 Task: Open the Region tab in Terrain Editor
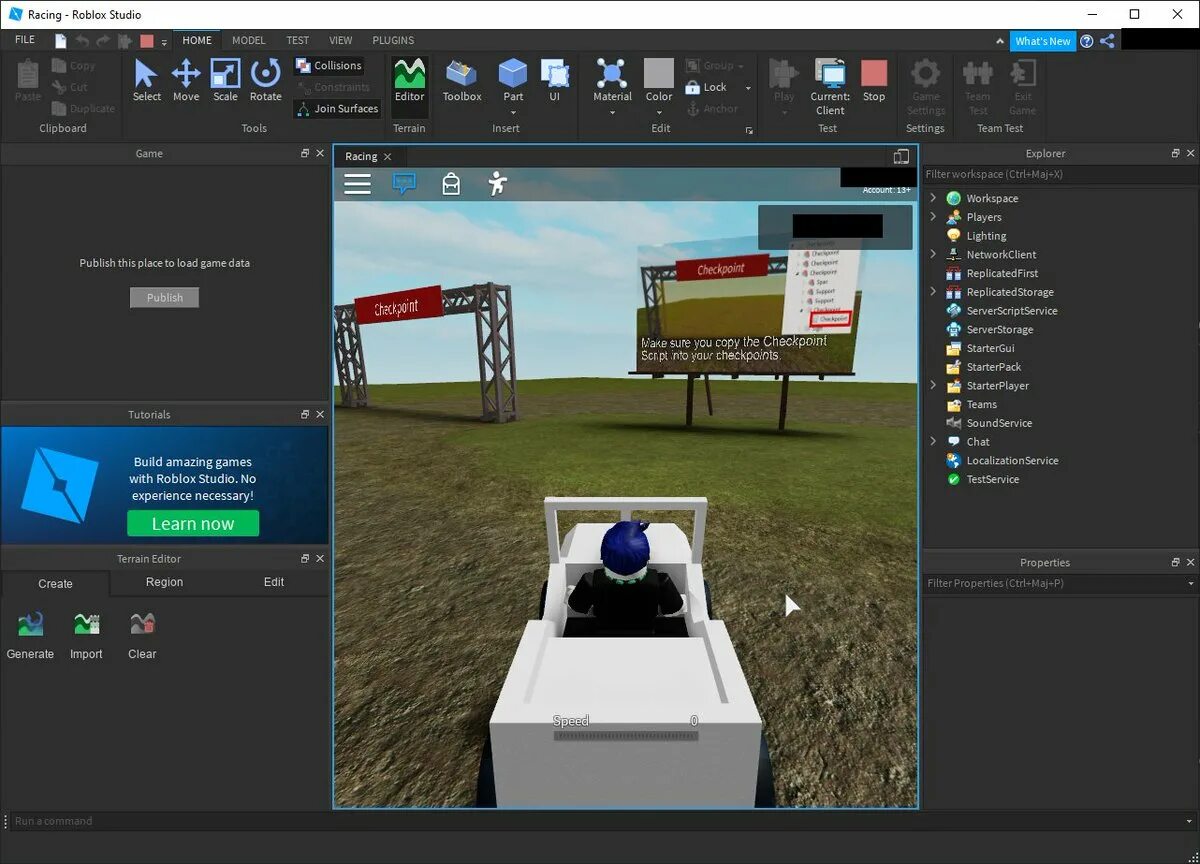[x=164, y=582]
